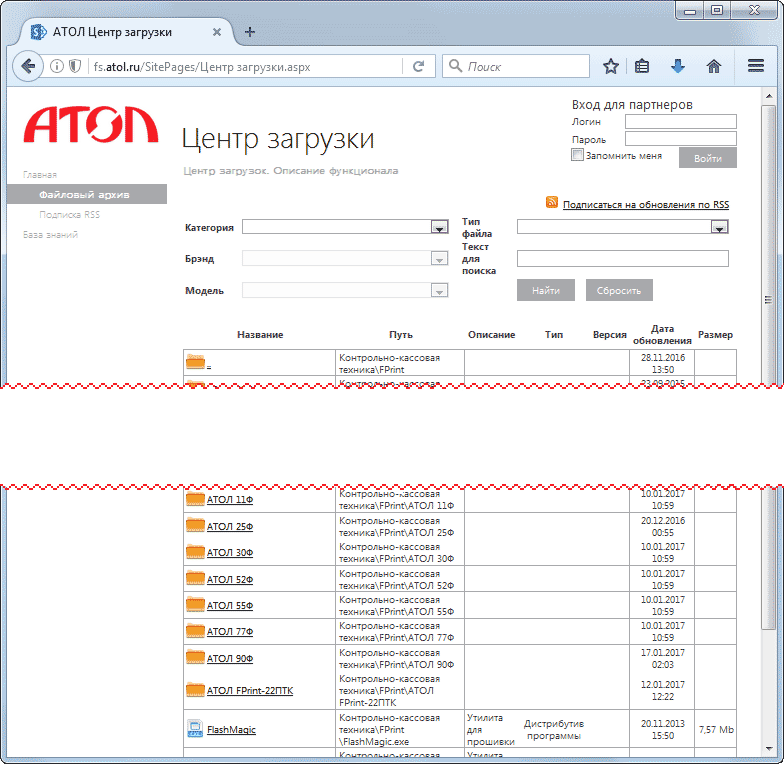Click the orange RSS feed icon

(x=552, y=202)
